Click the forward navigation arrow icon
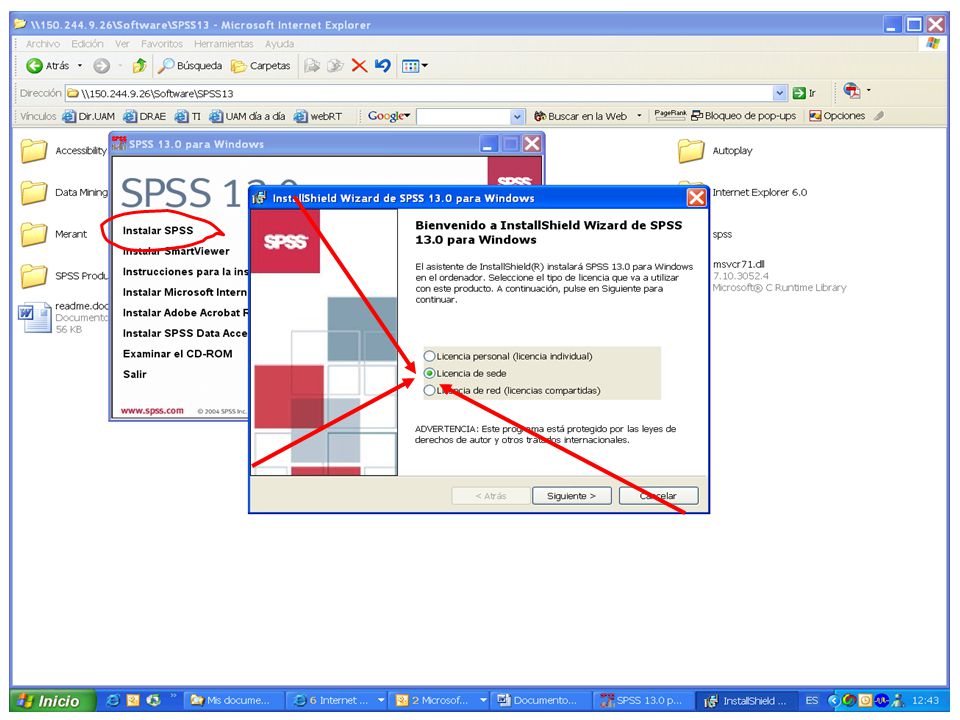 (102, 66)
